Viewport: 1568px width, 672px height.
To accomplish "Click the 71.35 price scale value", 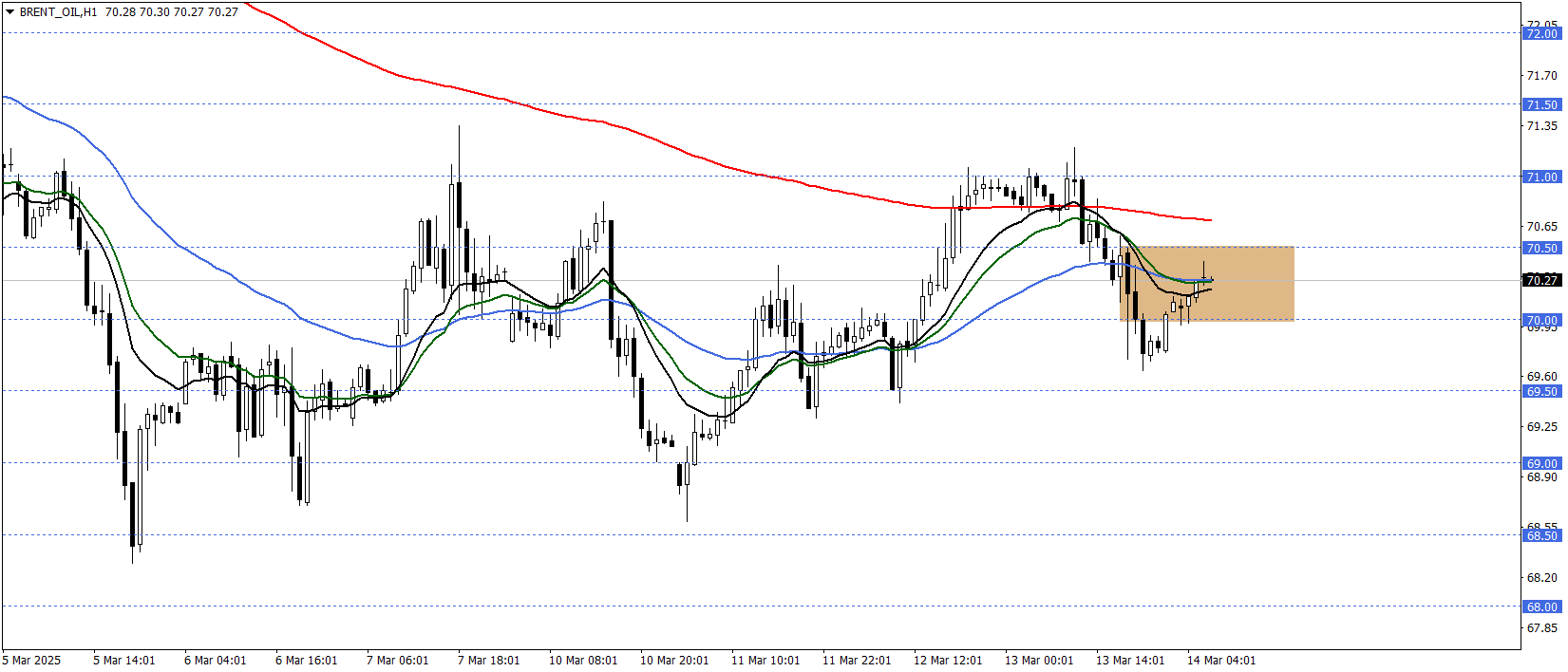I will click(1541, 125).
